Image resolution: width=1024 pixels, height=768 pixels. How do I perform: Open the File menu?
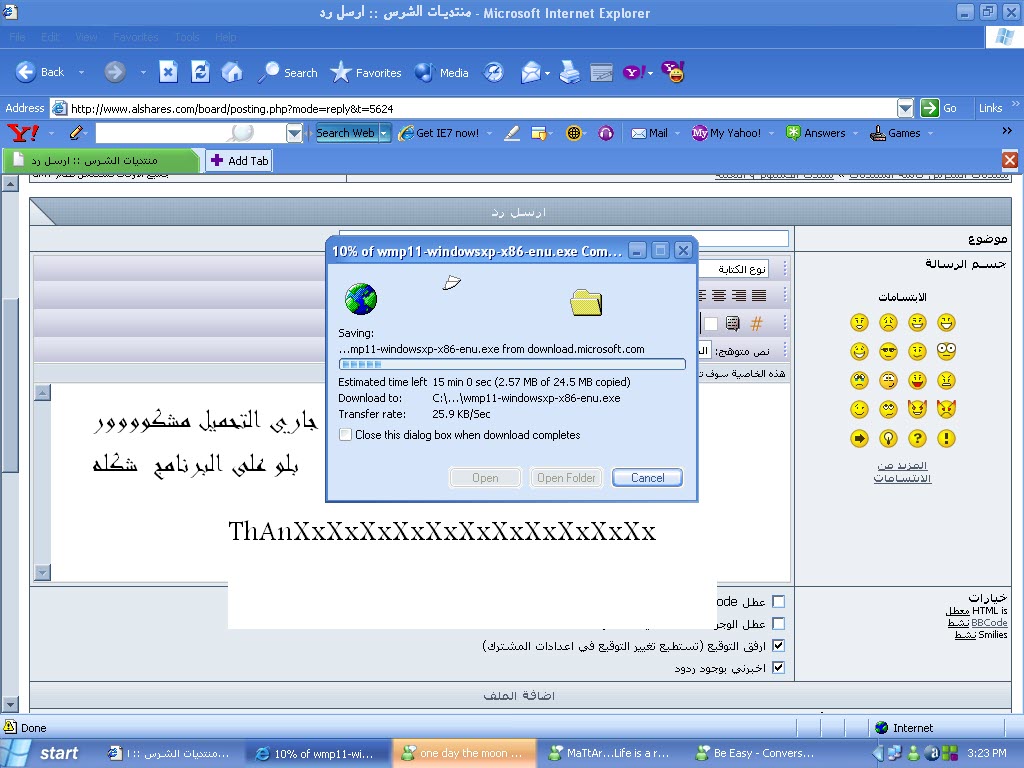tap(18, 37)
